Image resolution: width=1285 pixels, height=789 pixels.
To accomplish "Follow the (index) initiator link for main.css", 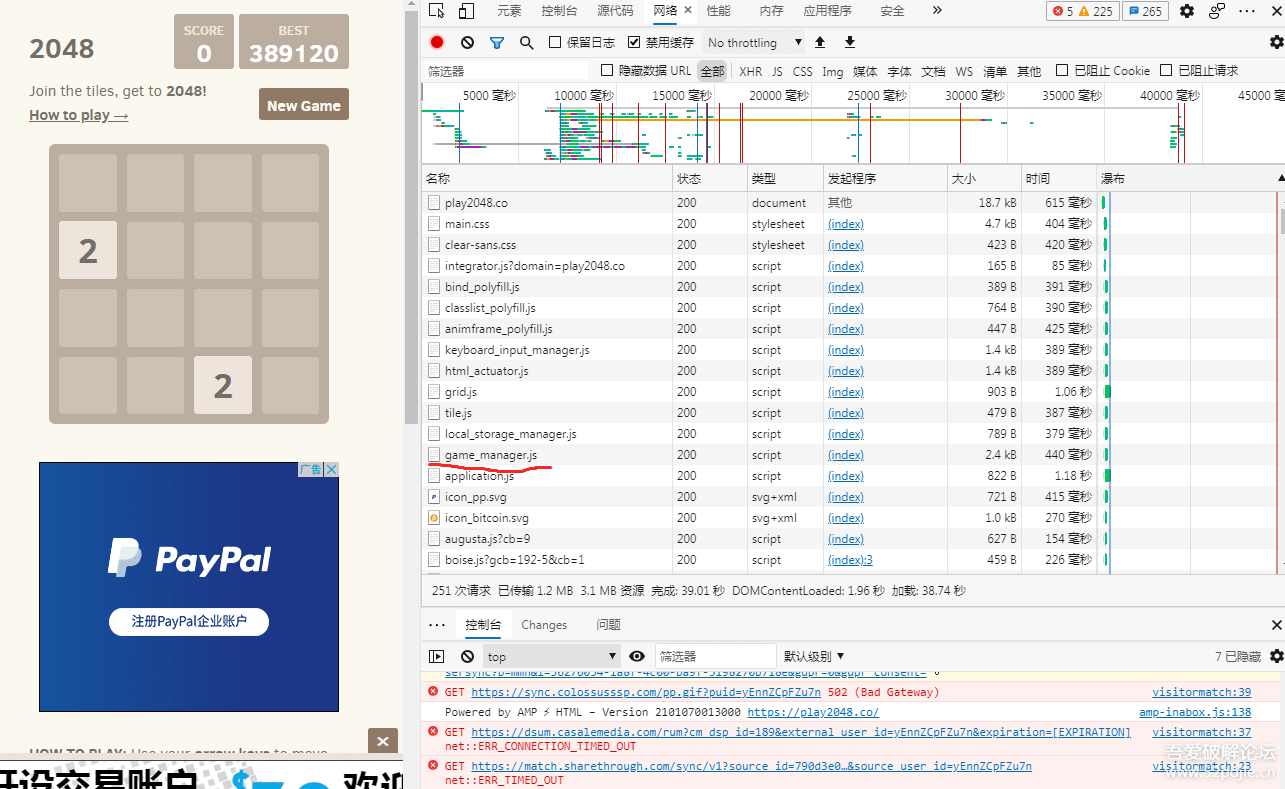I will (846, 224).
